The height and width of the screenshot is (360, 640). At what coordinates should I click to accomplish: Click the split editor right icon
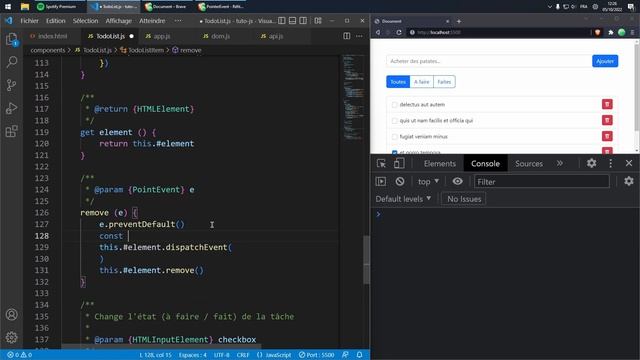[347, 36]
